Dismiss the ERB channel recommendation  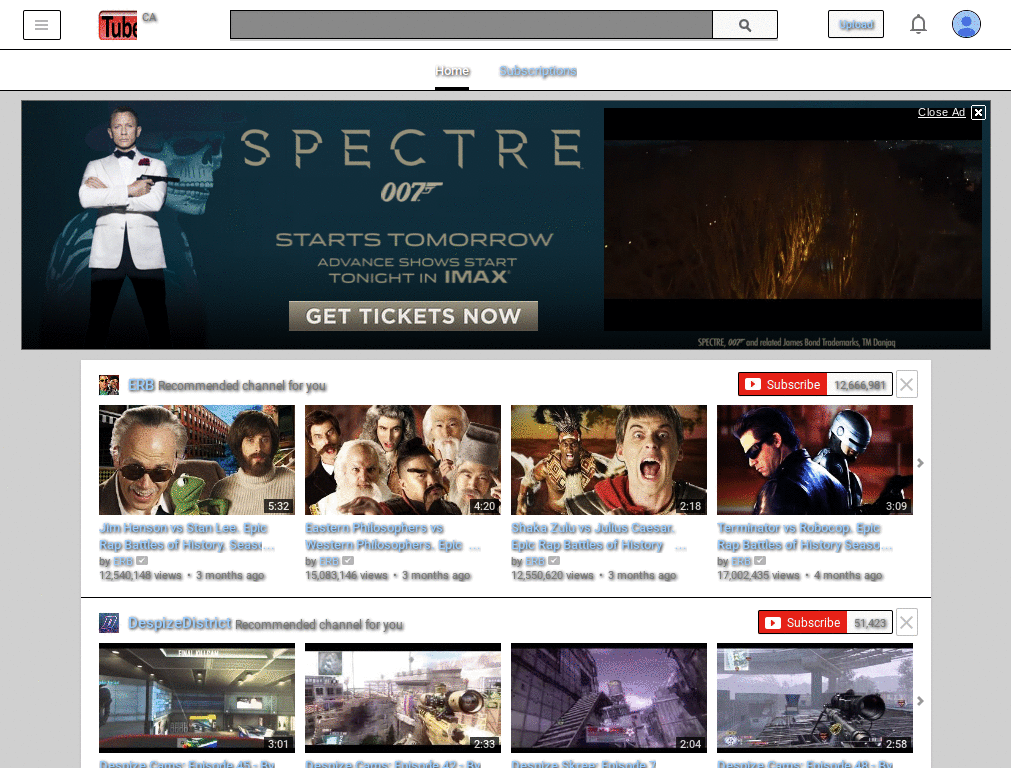click(906, 385)
